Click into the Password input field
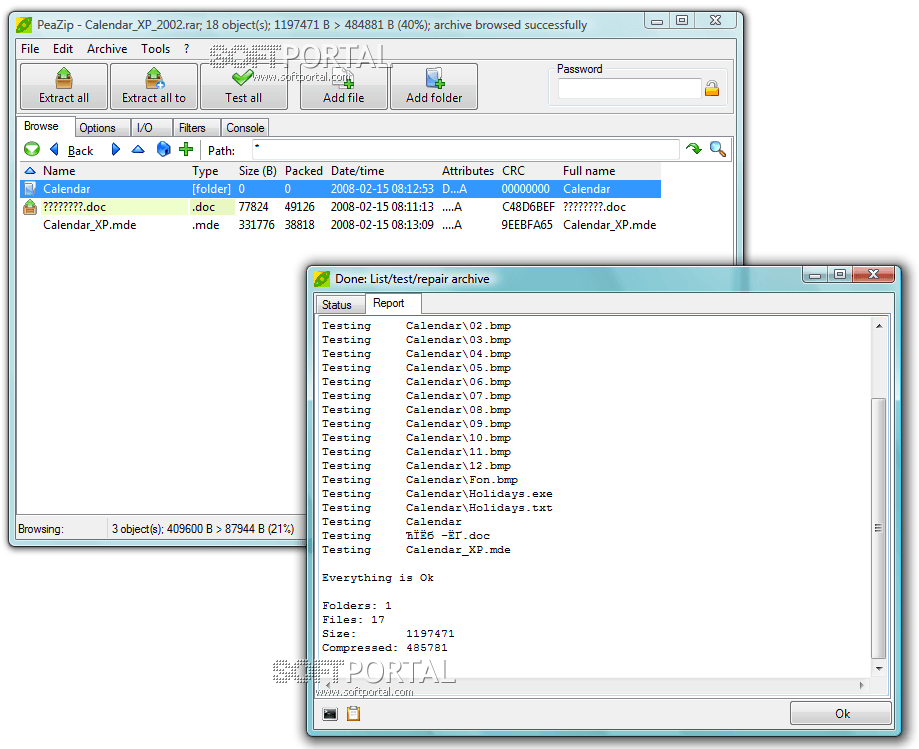The width and height of the screenshot is (919, 749). pos(629,88)
